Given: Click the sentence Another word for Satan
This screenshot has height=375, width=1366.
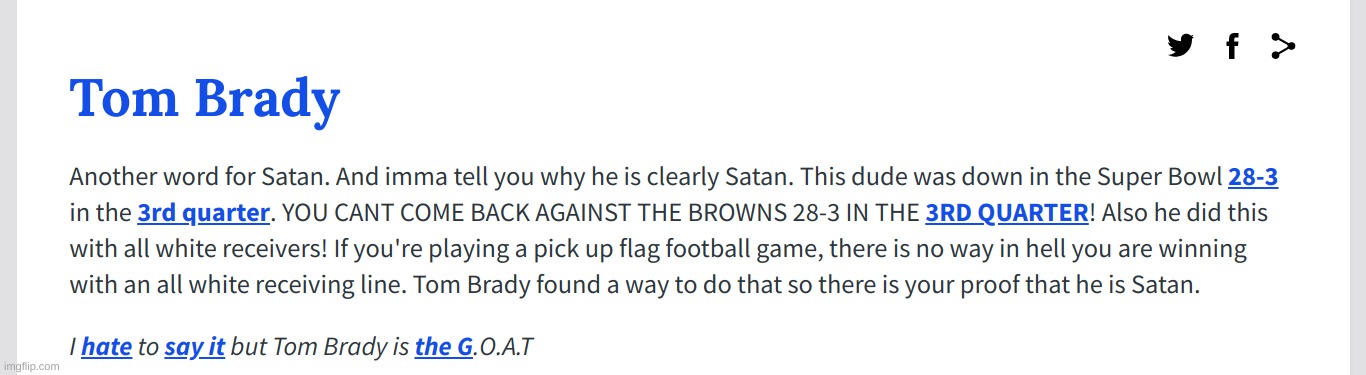Looking at the screenshot, I should 199,178.
